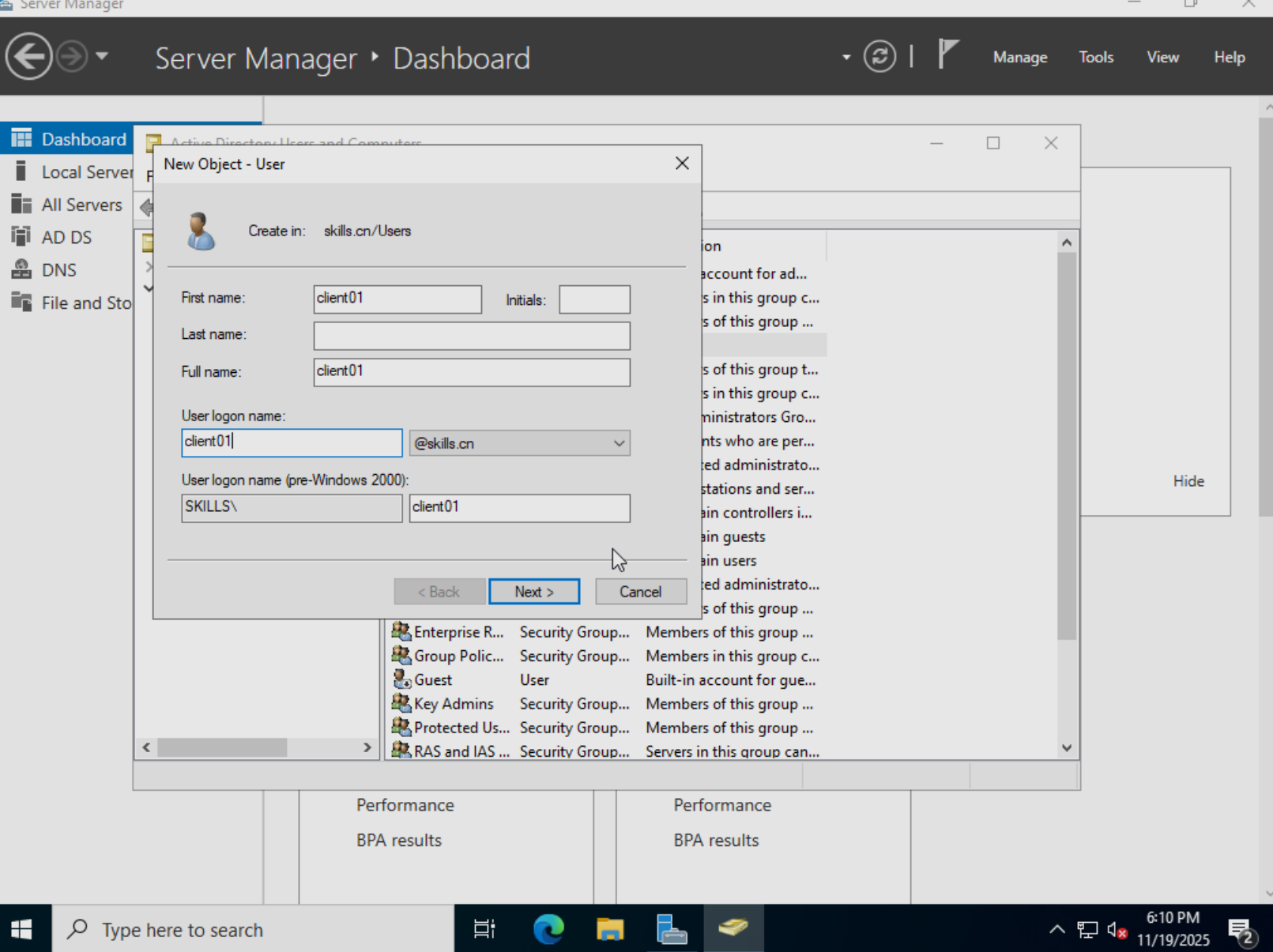Click the Initials field
This screenshot has height=952, width=1273.
594,299
